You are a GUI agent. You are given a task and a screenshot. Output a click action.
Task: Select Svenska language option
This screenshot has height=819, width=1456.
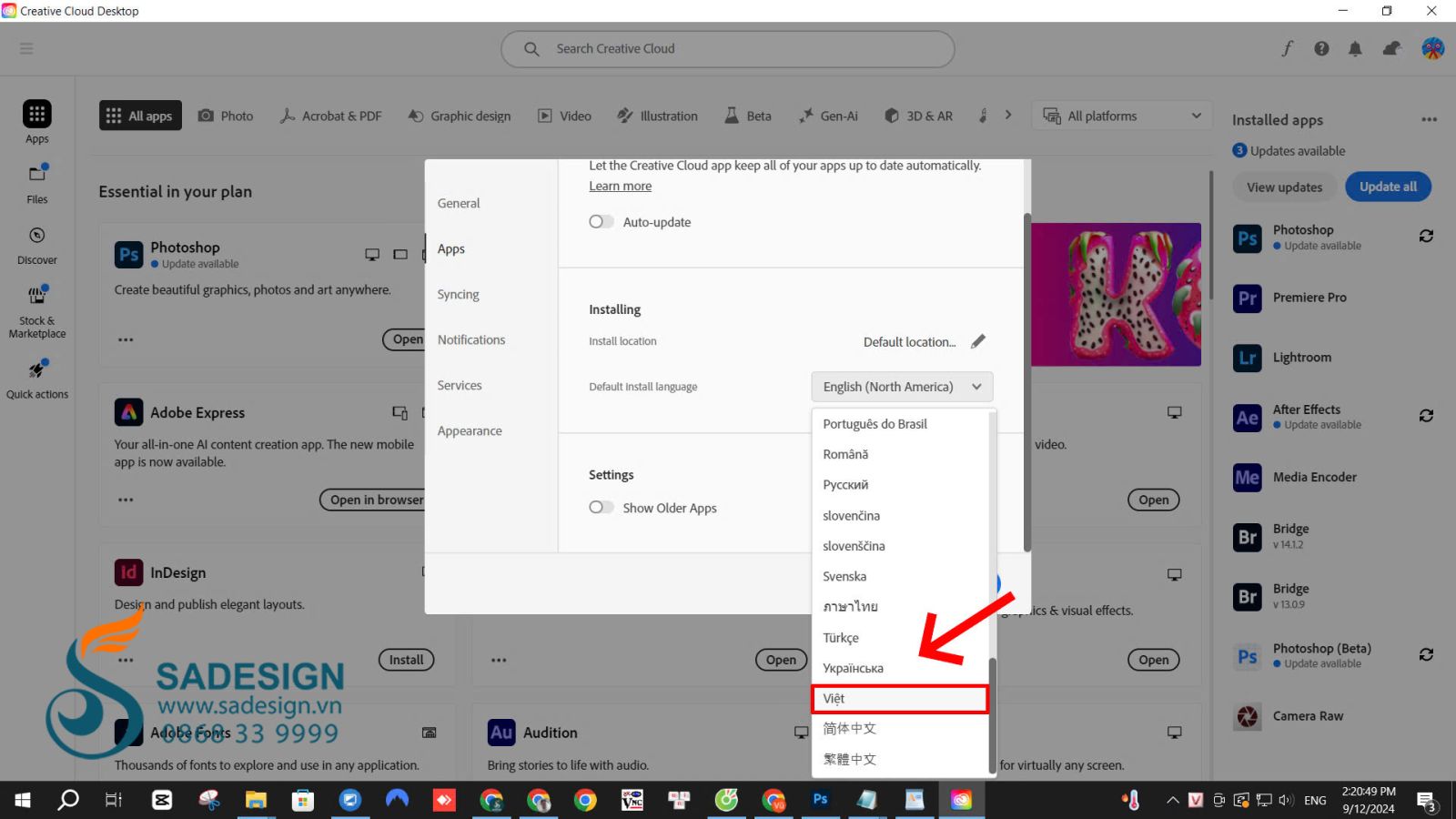[x=899, y=577]
